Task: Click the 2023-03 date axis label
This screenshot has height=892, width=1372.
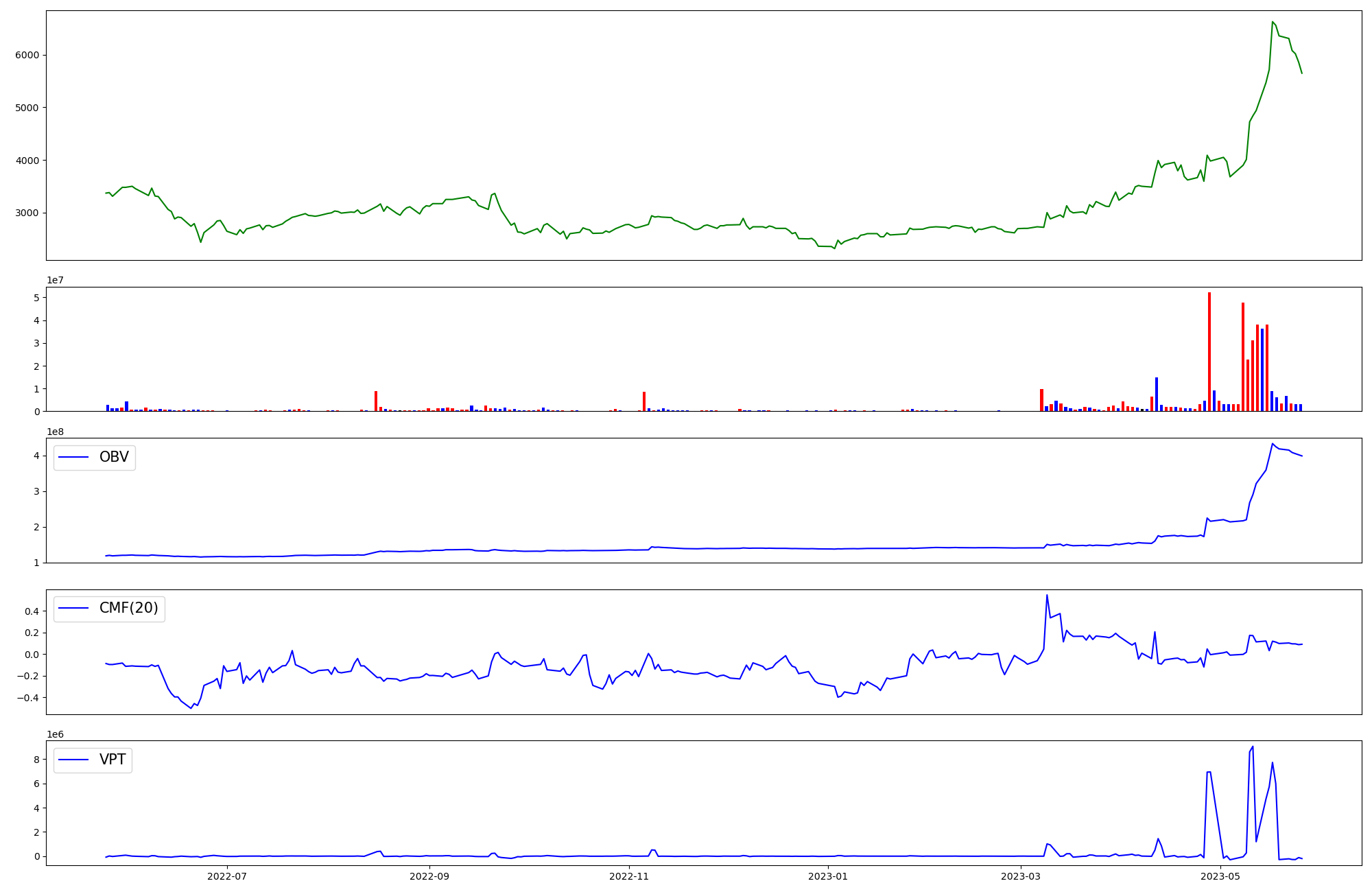Action: pyautogui.click(x=1021, y=876)
